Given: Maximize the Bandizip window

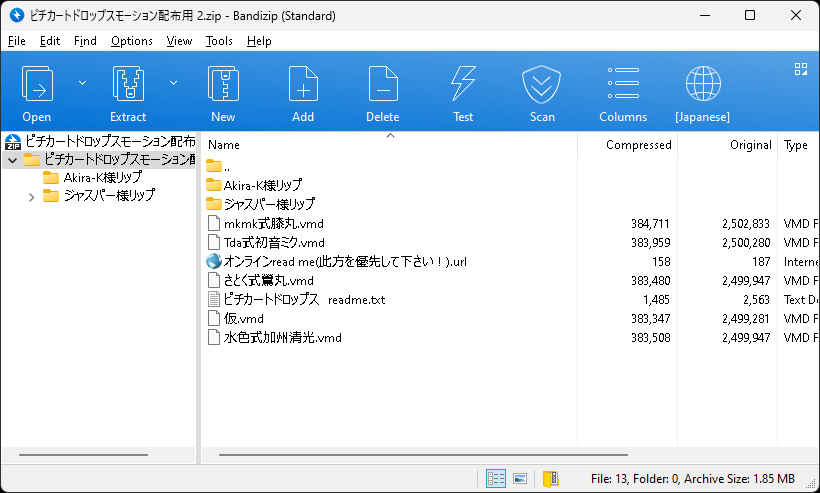Looking at the screenshot, I should (x=750, y=15).
